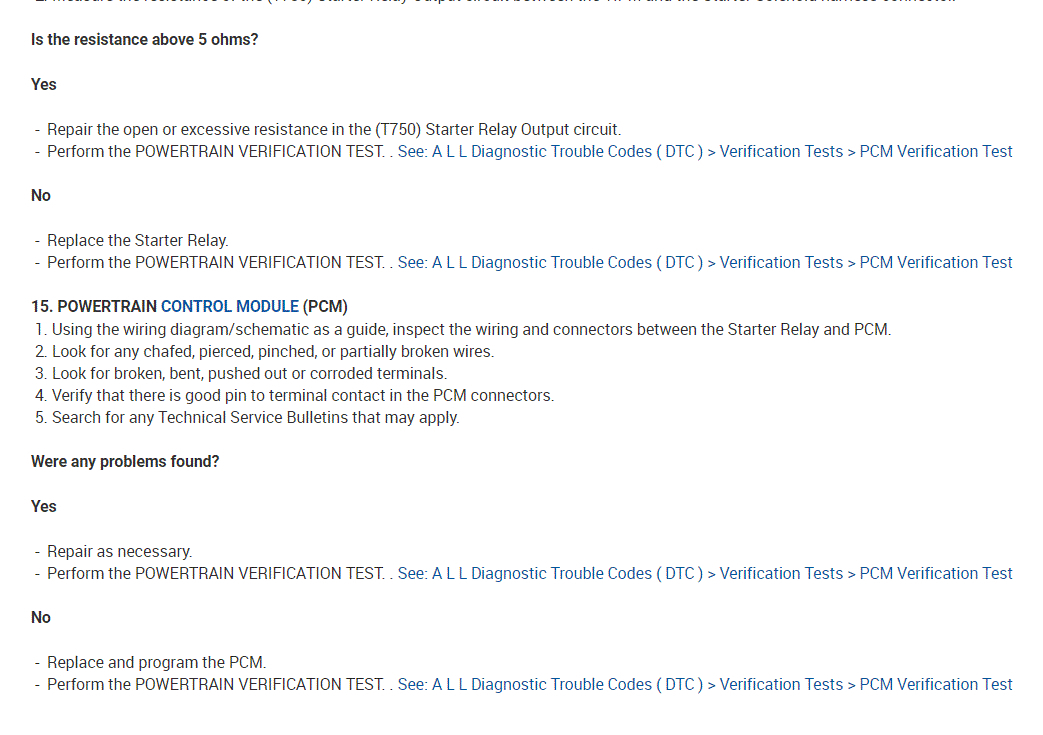
Task: Open verification link below the T750 circuit repair line
Action: [x=704, y=152]
